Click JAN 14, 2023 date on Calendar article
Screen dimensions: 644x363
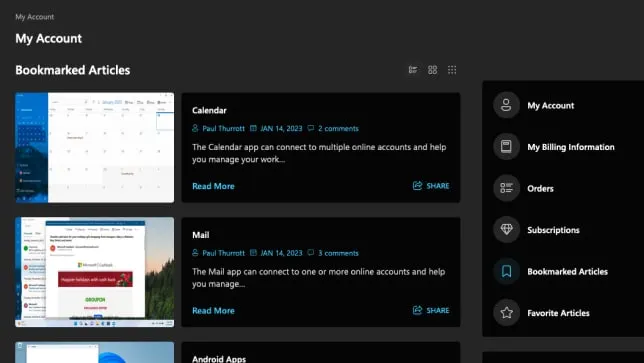tap(281, 129)
